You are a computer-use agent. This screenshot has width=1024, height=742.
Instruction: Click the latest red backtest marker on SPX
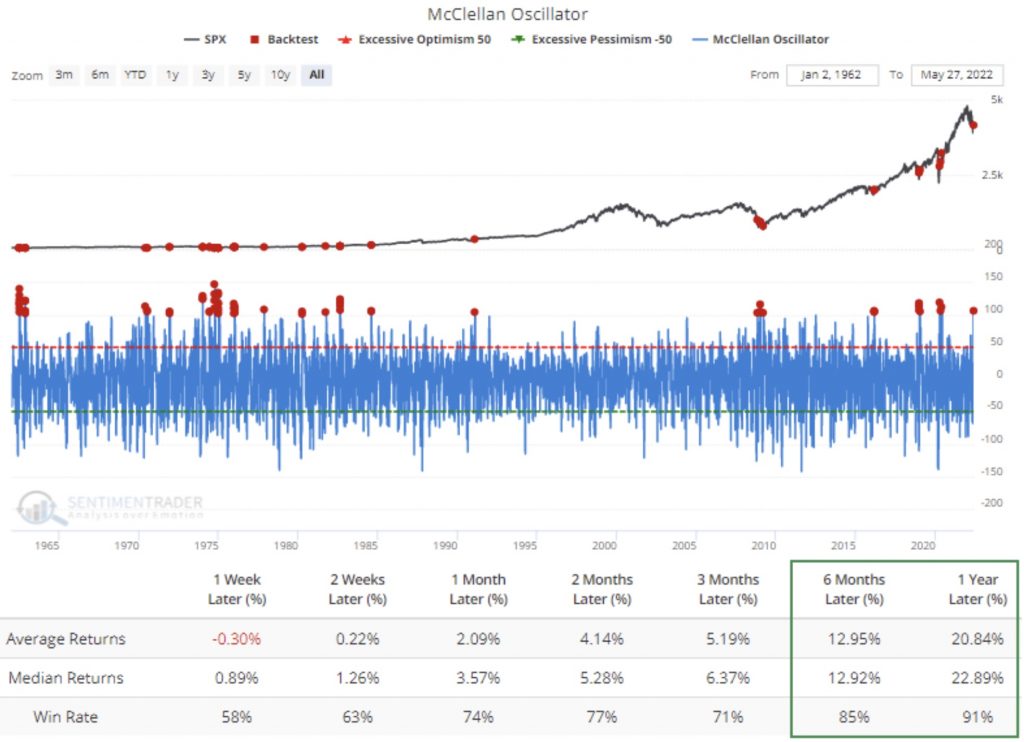(x=973, y=125)
